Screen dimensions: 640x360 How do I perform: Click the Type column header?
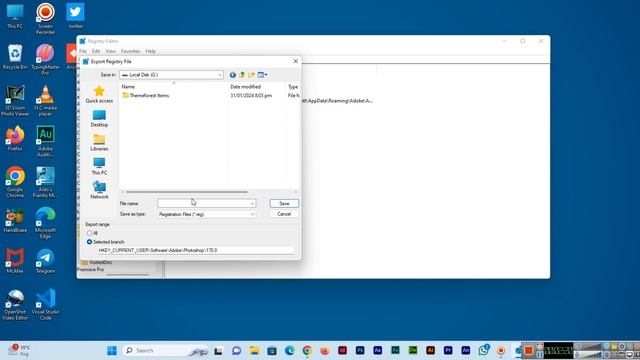[293, 87]
